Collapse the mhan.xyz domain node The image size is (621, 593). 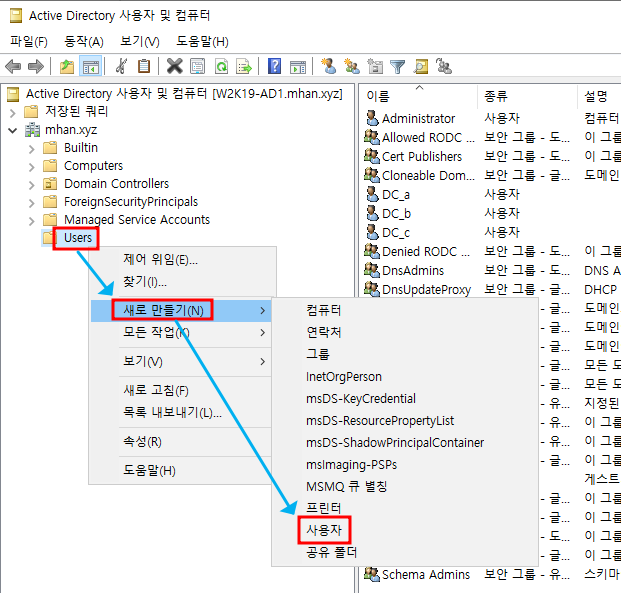13,130
